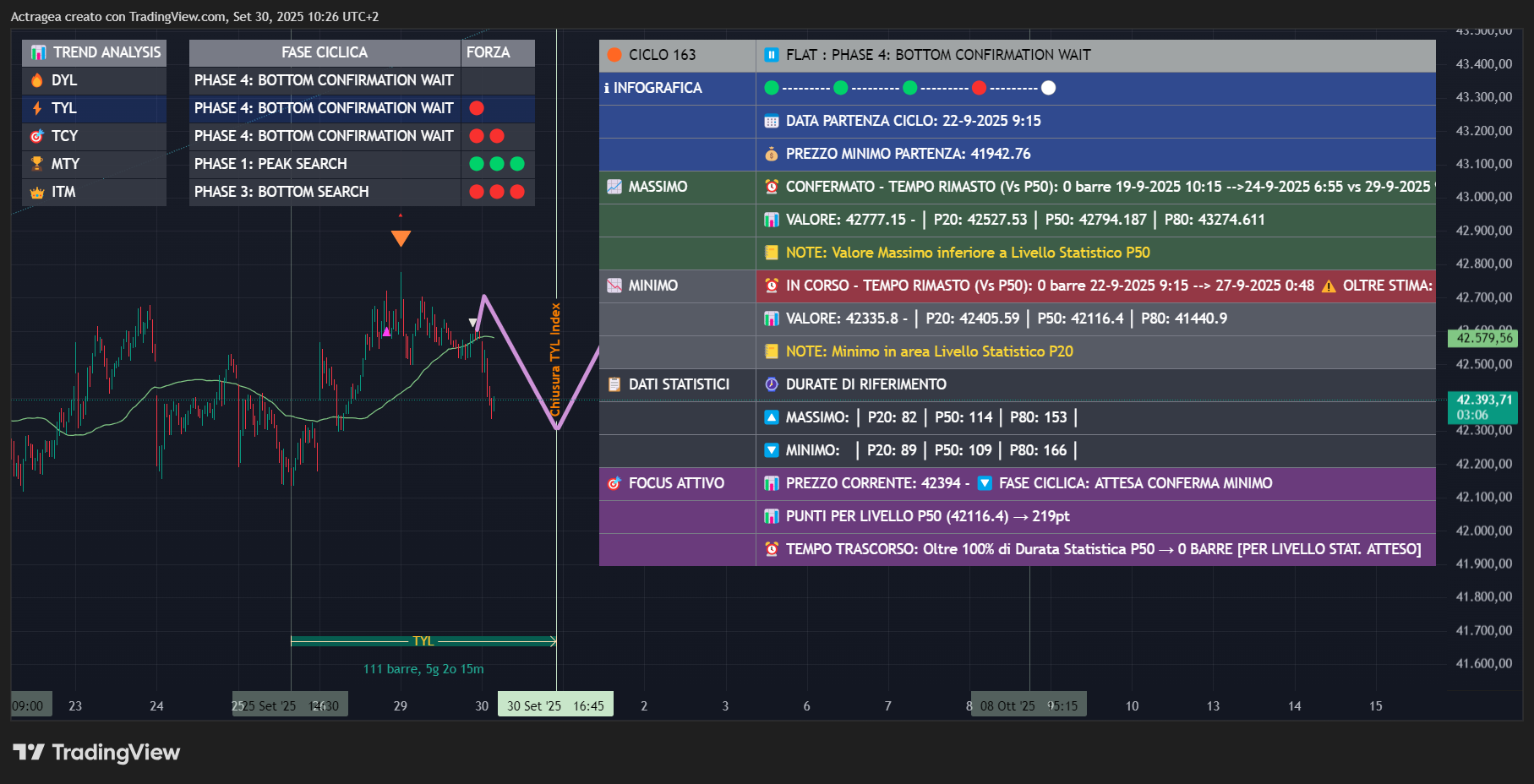The height and width of the screenshot is (784, 1534).
Task: Click the '30 Set '25 16:45' time label
Action: tap(555, 705)
